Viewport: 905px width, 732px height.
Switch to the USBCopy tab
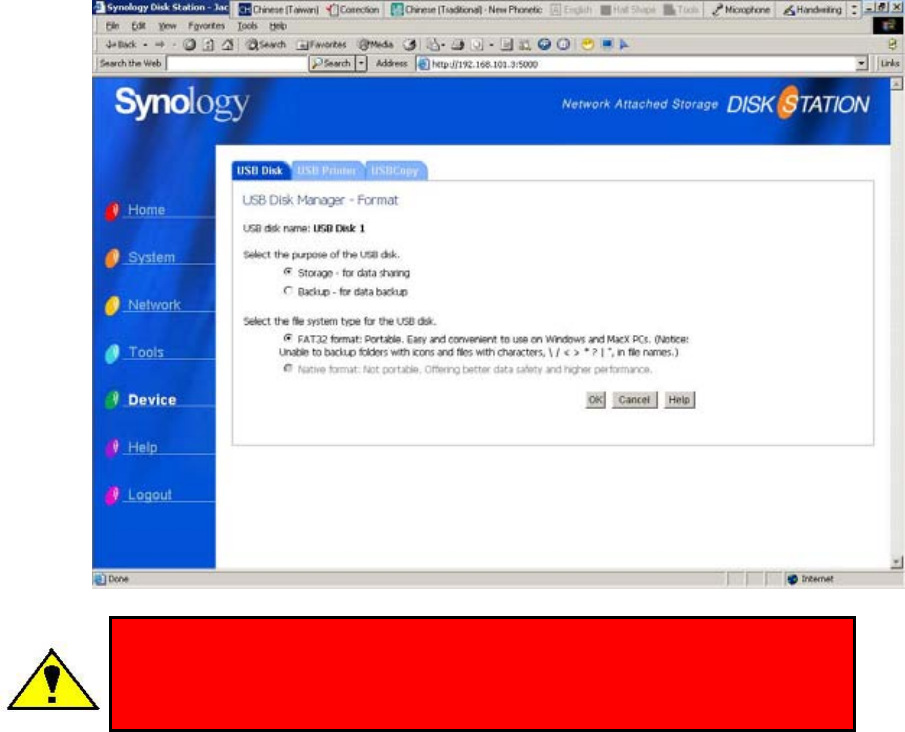pyautogui.click(x=395, y=171)
